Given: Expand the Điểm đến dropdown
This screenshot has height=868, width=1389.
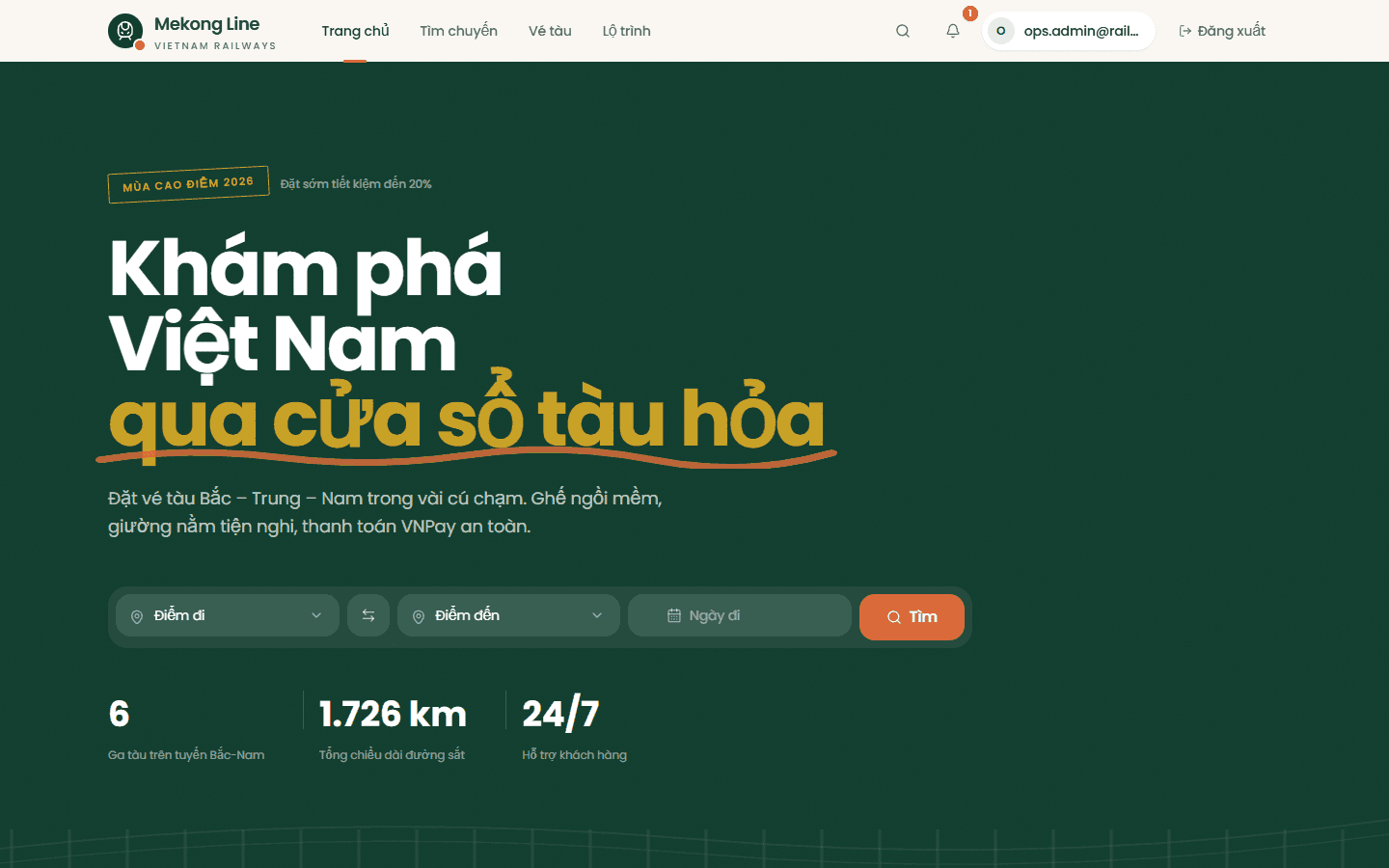Looking at the screenshot, I should pyautogui.click(x=508, y=615).
